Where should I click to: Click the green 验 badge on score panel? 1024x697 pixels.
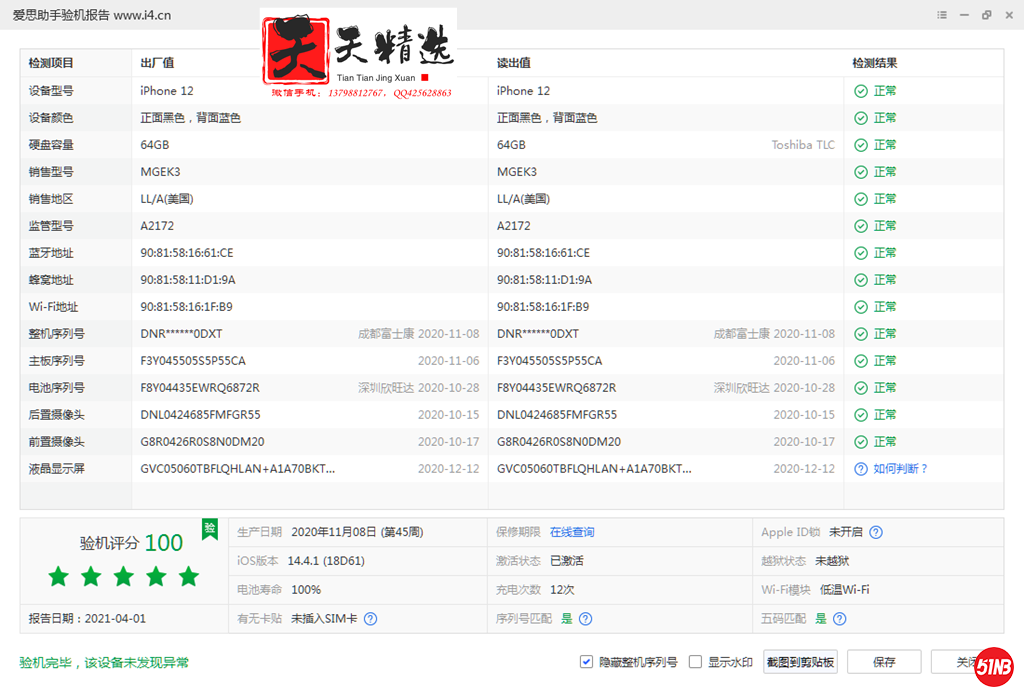209,528
